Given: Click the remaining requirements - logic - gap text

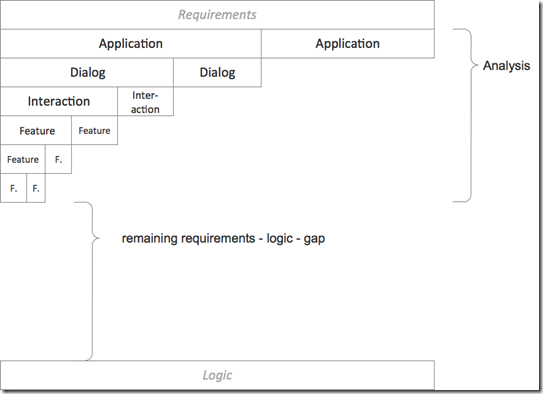Looking at the screenshot, I should (x=223, y=239).
